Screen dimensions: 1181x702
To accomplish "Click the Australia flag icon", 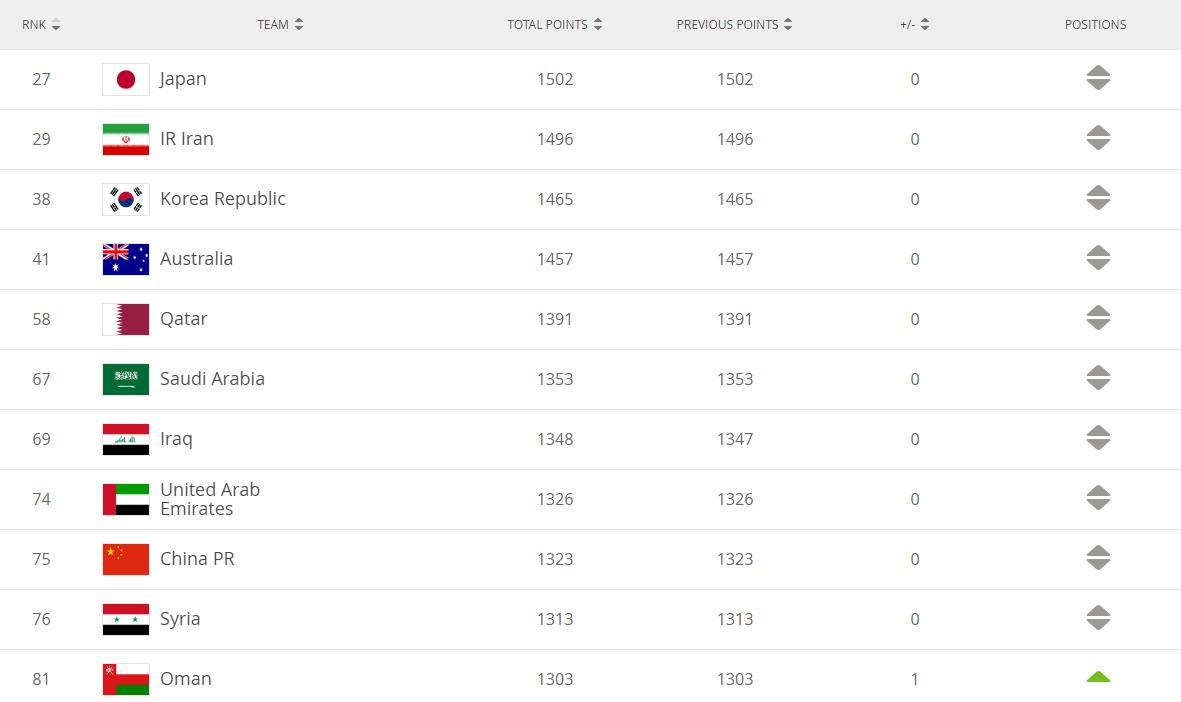I will tap(126, 259).
